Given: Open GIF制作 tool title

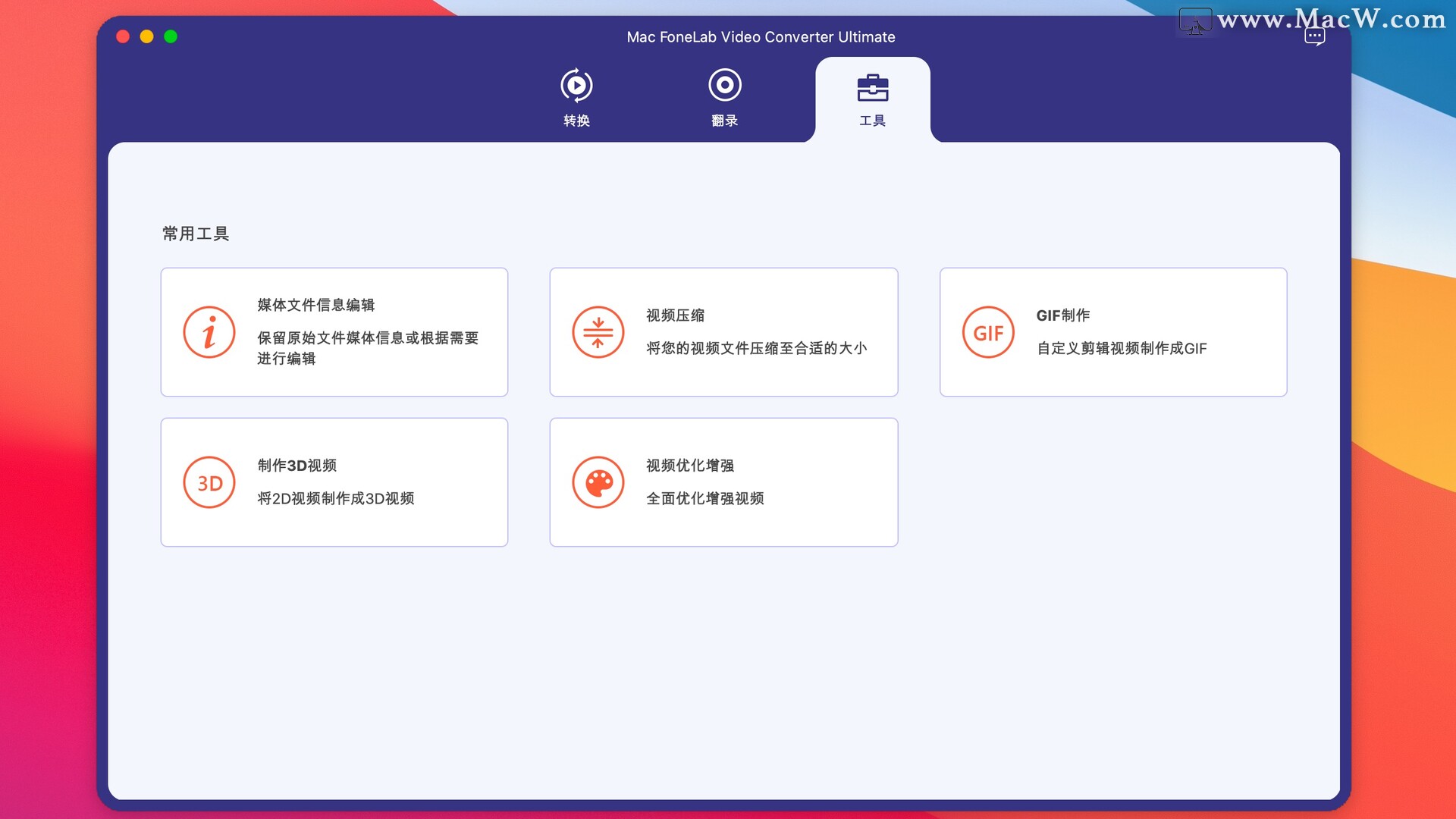Looking at the screenshot, I should tap(1063, 315).
